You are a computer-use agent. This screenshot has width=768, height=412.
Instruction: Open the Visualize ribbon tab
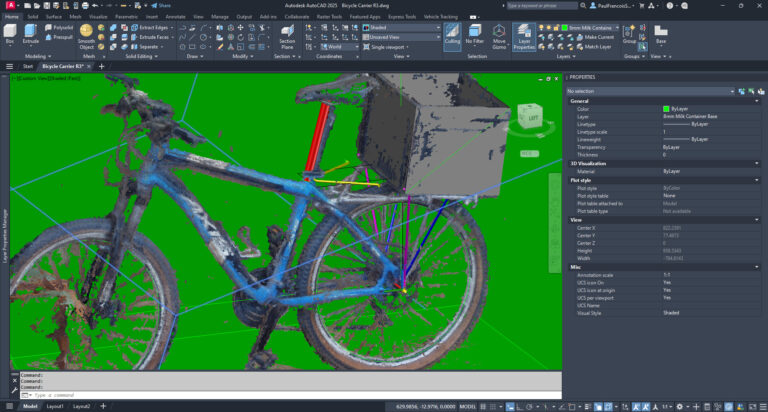98,17
